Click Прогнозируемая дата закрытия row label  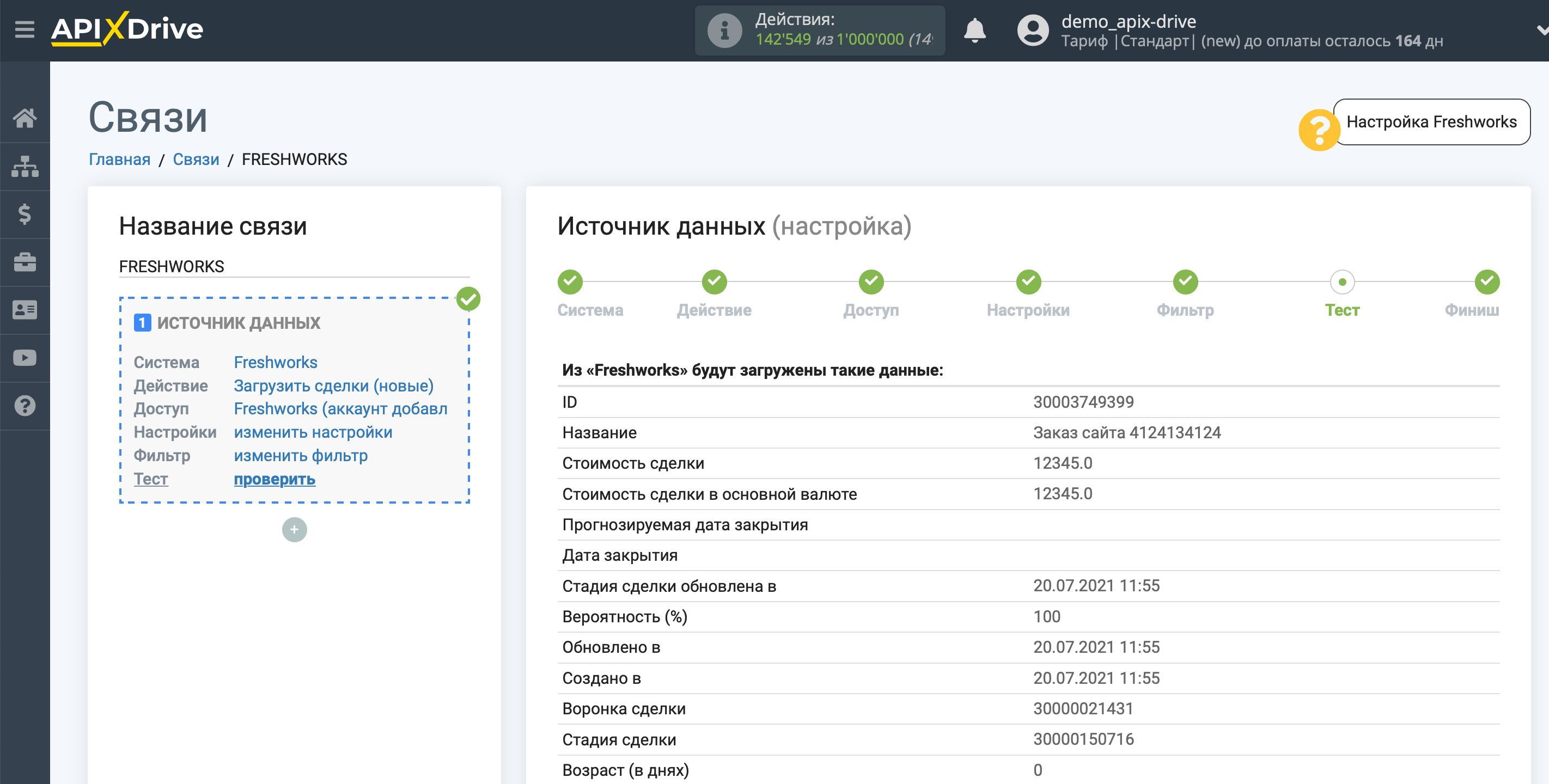(685, 525)
